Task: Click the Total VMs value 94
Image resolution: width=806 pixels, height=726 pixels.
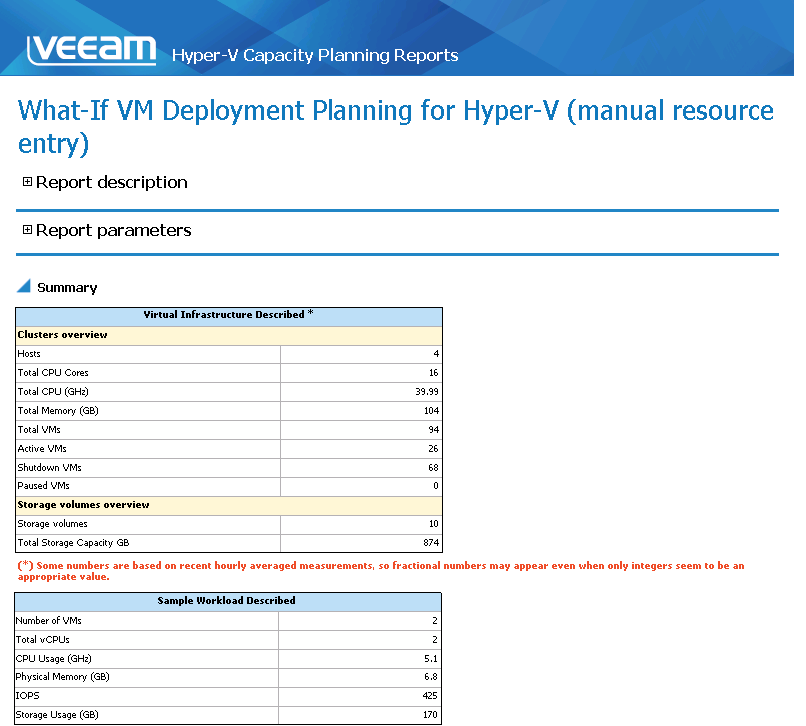Action: click(x=433, y=430)
